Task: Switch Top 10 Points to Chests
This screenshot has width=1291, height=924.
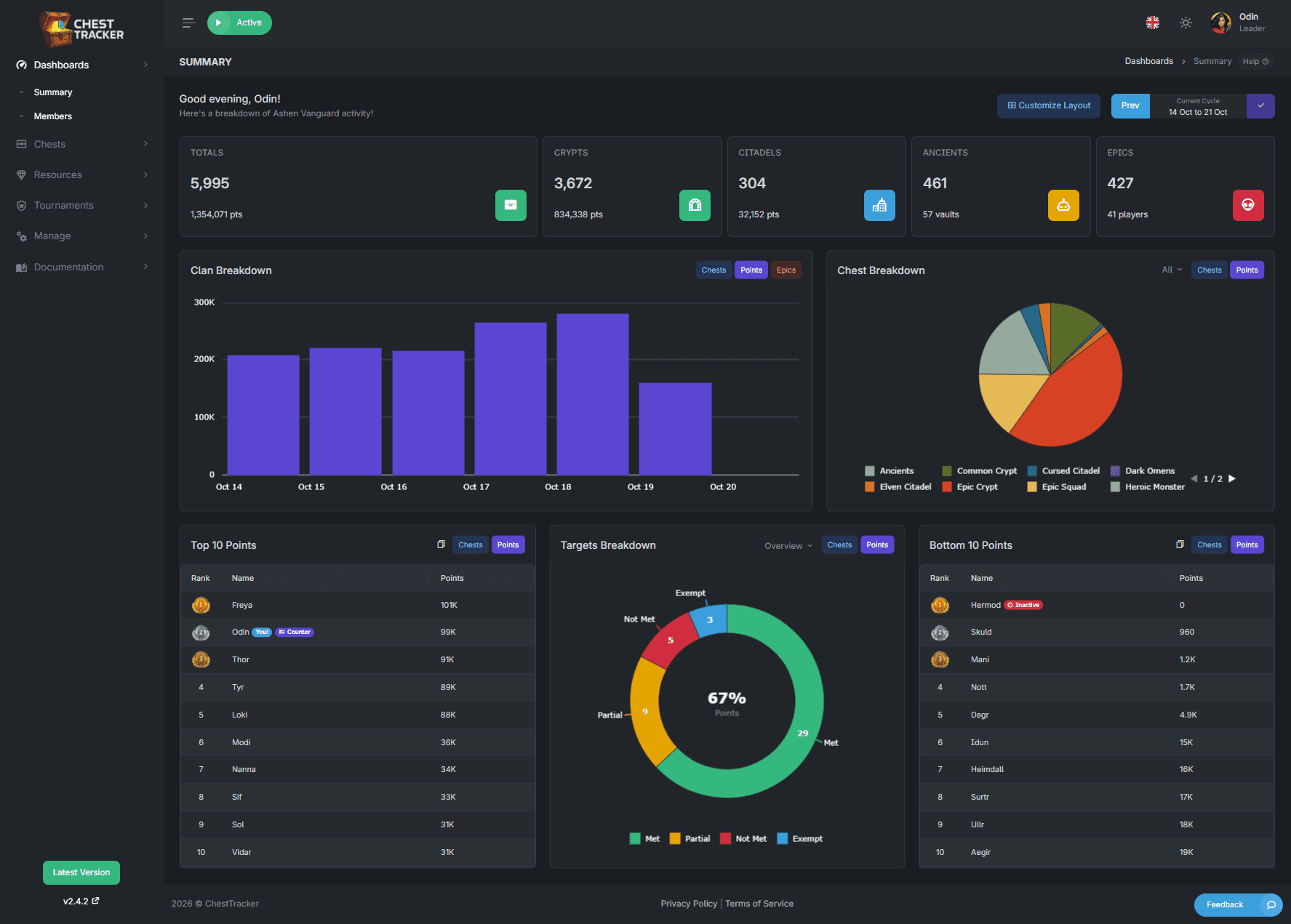Action: pos(471,545)
